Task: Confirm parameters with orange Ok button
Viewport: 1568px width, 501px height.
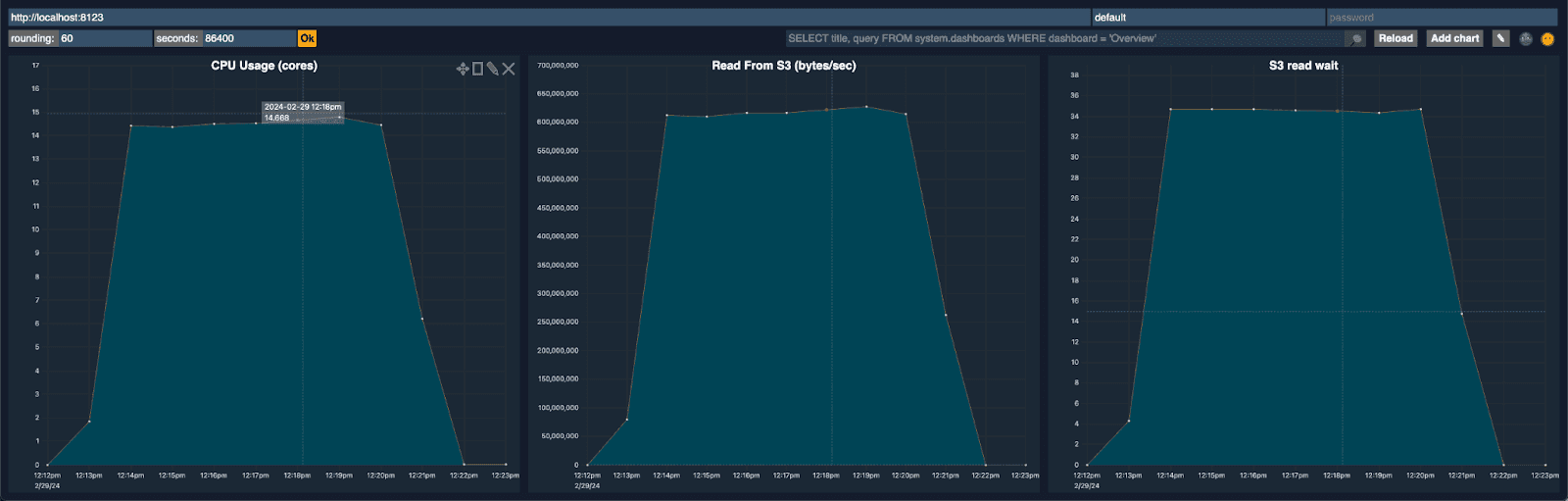Action: coord(307,38)
